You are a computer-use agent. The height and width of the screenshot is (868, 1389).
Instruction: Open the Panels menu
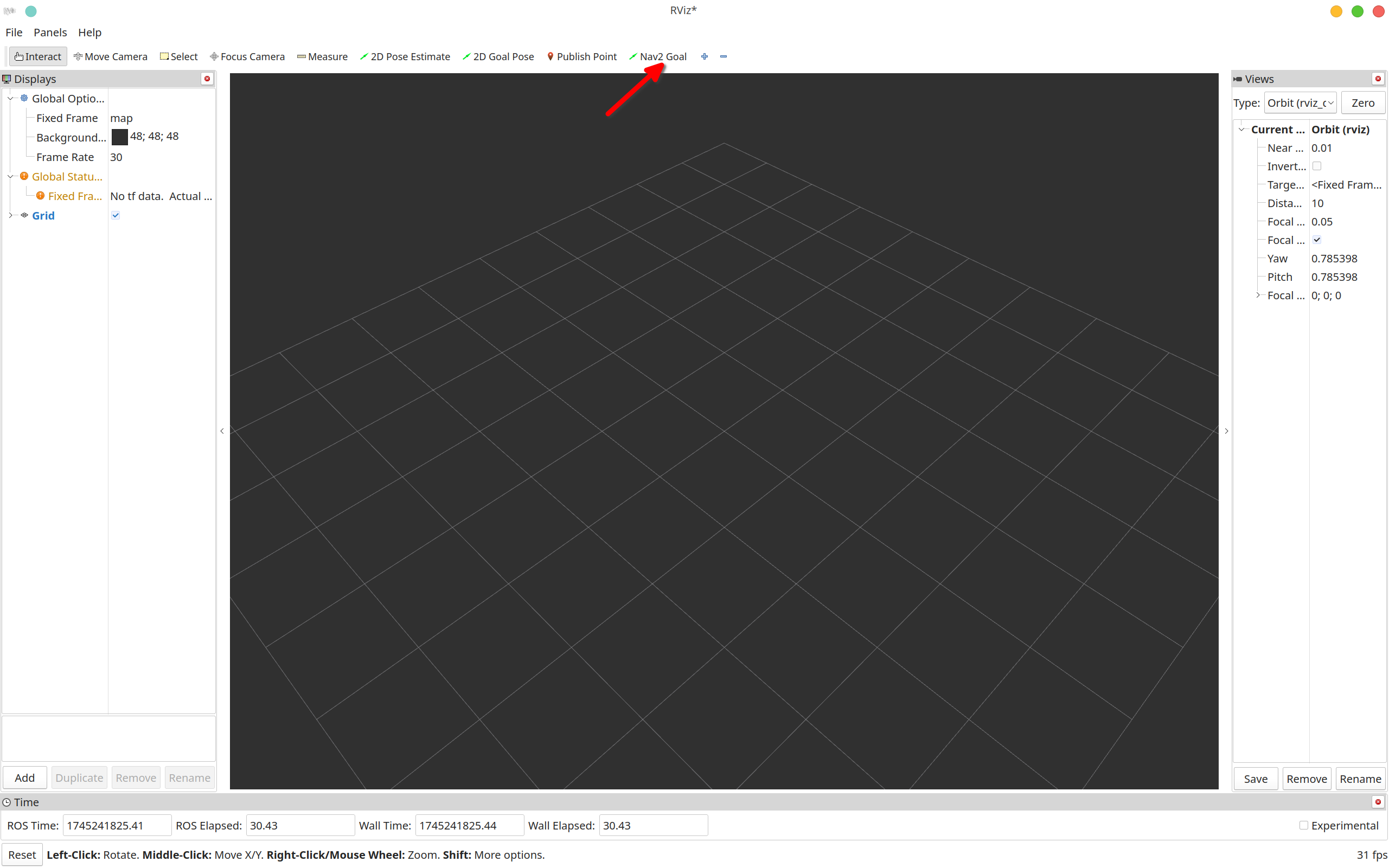point(50,32)
